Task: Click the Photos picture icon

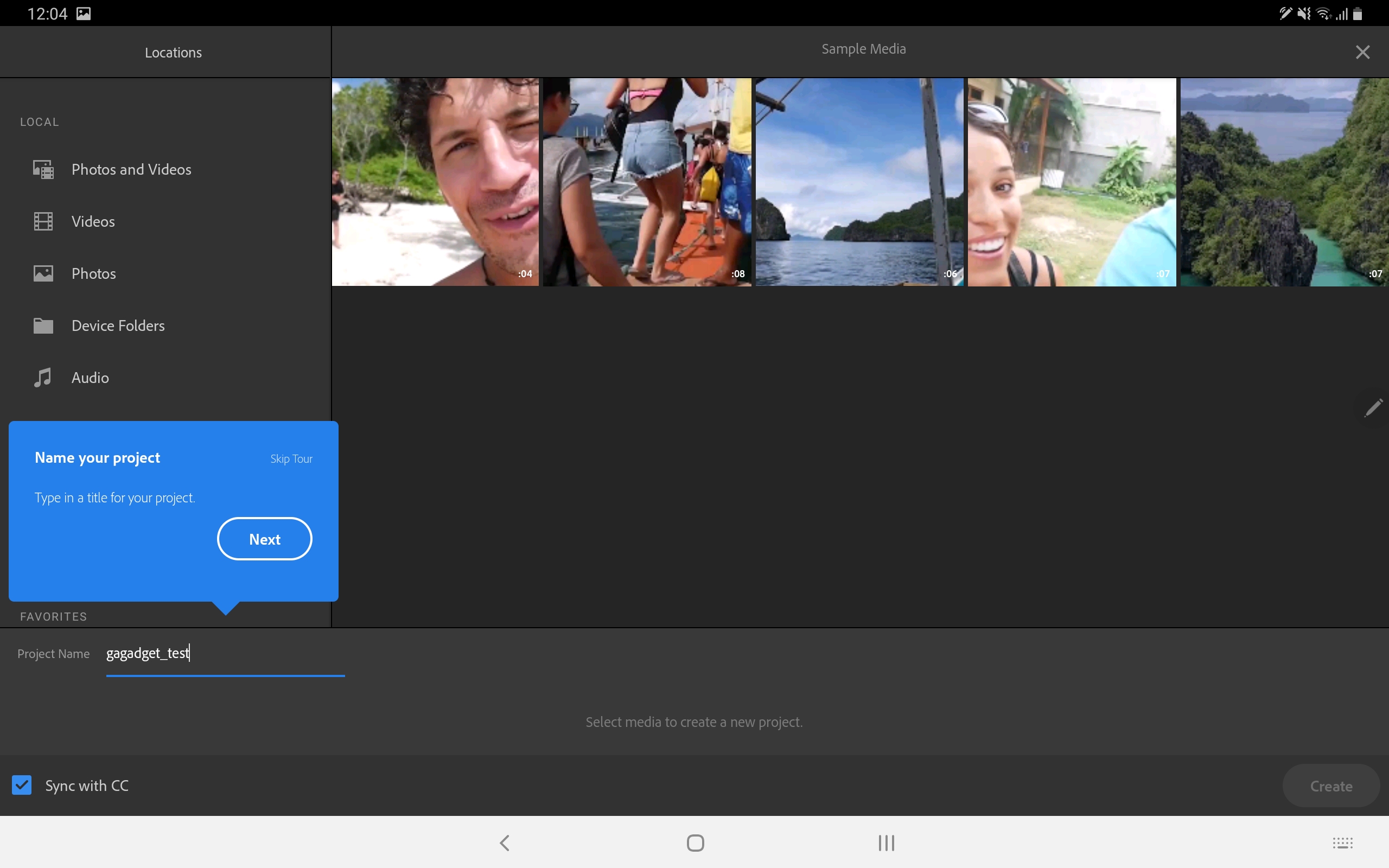Action: point(43,273)
